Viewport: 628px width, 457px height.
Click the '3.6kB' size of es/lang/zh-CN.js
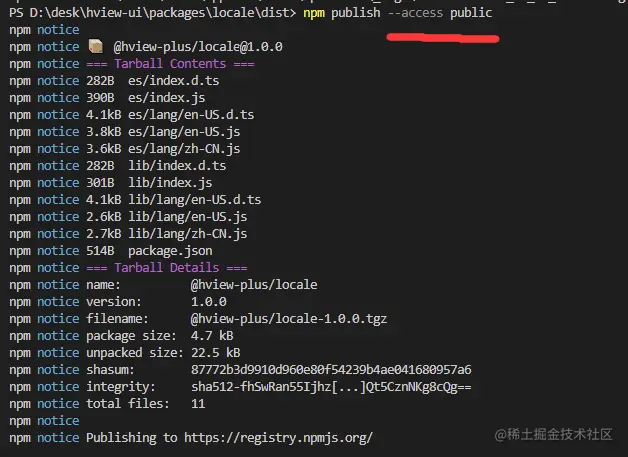pyautogui.click(x=104, y=149)
